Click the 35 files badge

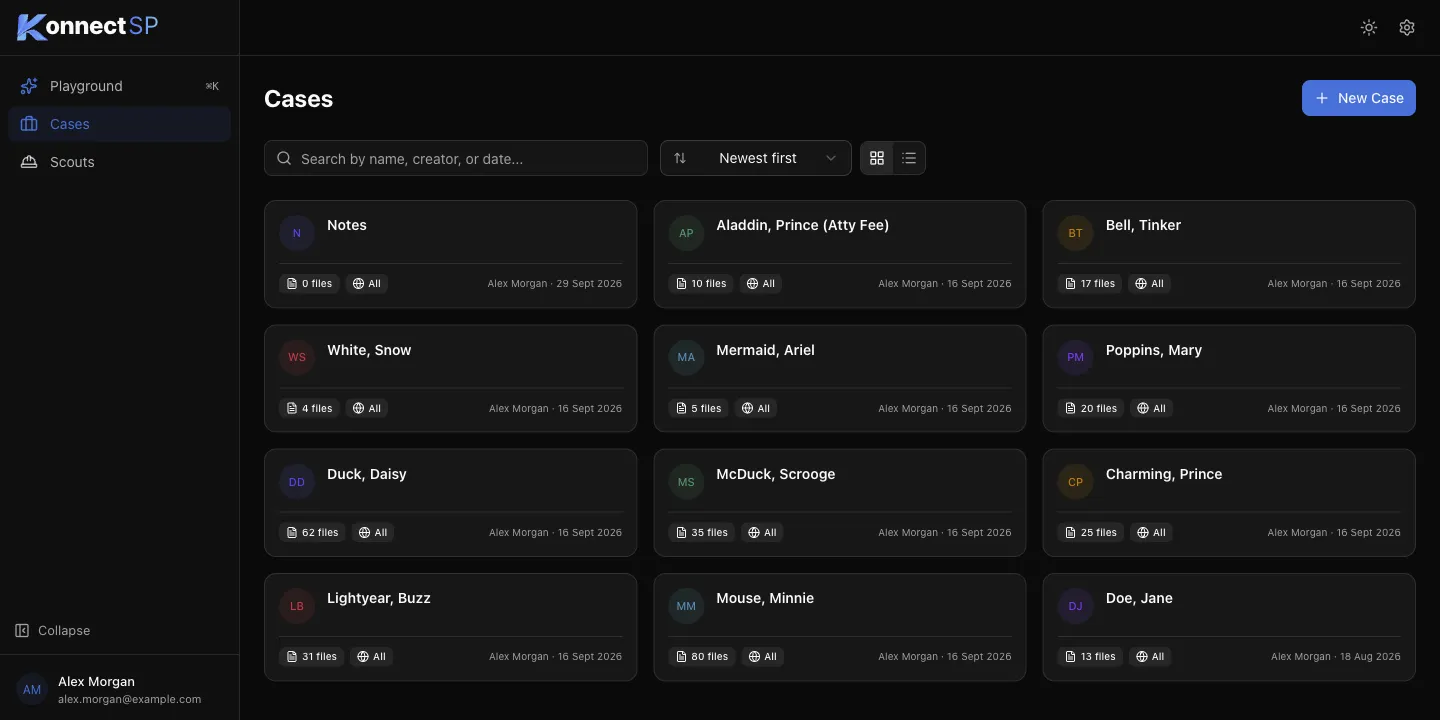pos(702,533)
